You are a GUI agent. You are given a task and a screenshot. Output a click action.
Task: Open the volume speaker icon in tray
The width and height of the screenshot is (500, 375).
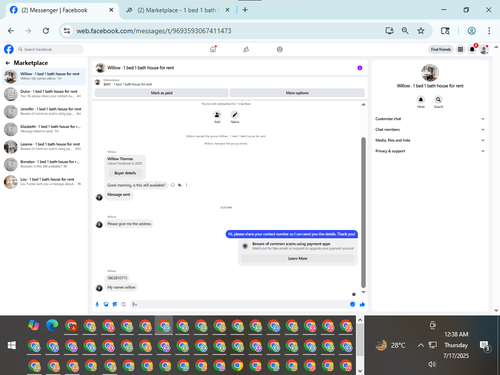pos(432,364)
